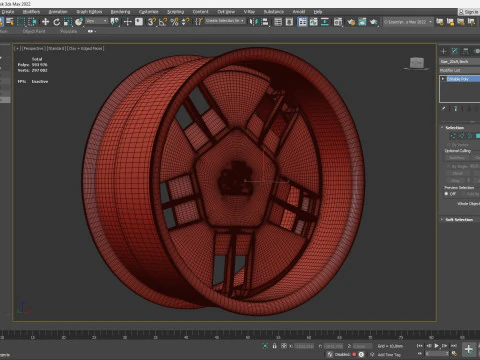Toggle the Scene Explorer icon
Screen dimensions: 480x360
tap(278, 22)
